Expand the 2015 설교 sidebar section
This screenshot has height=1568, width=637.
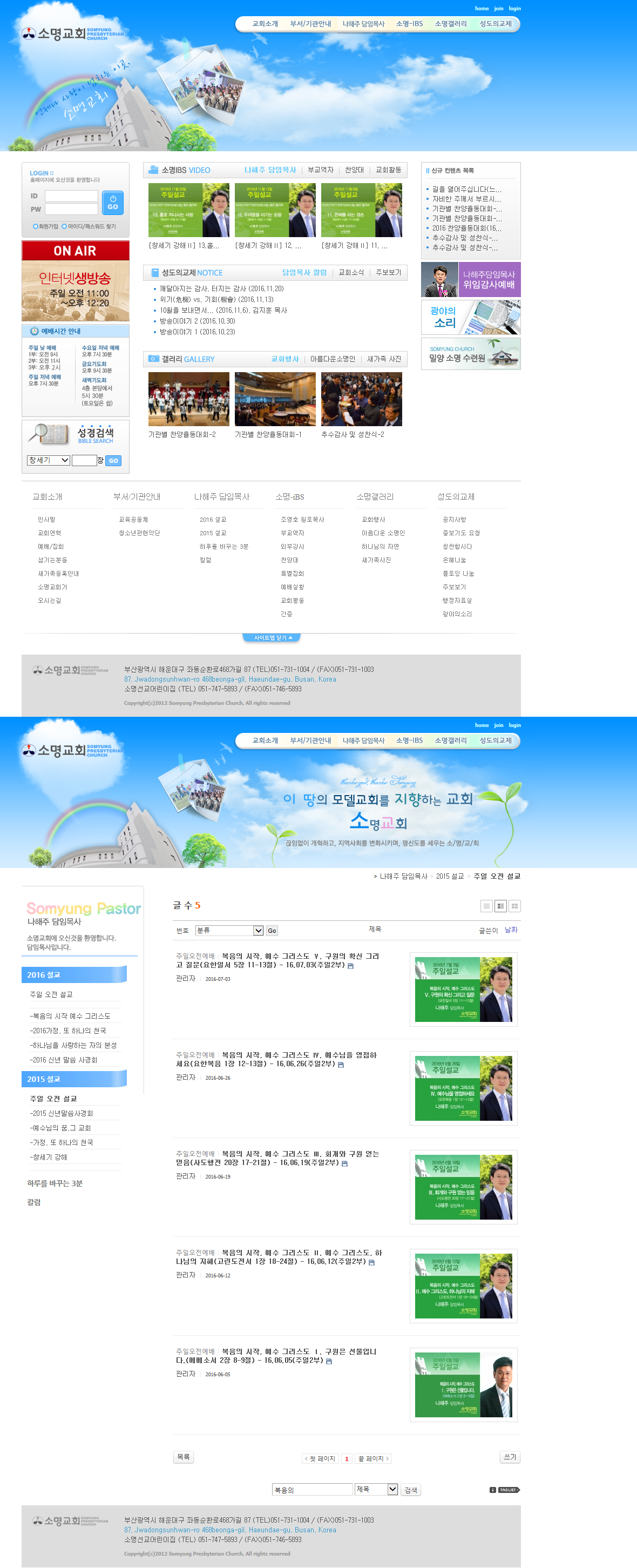(74, 1079)
